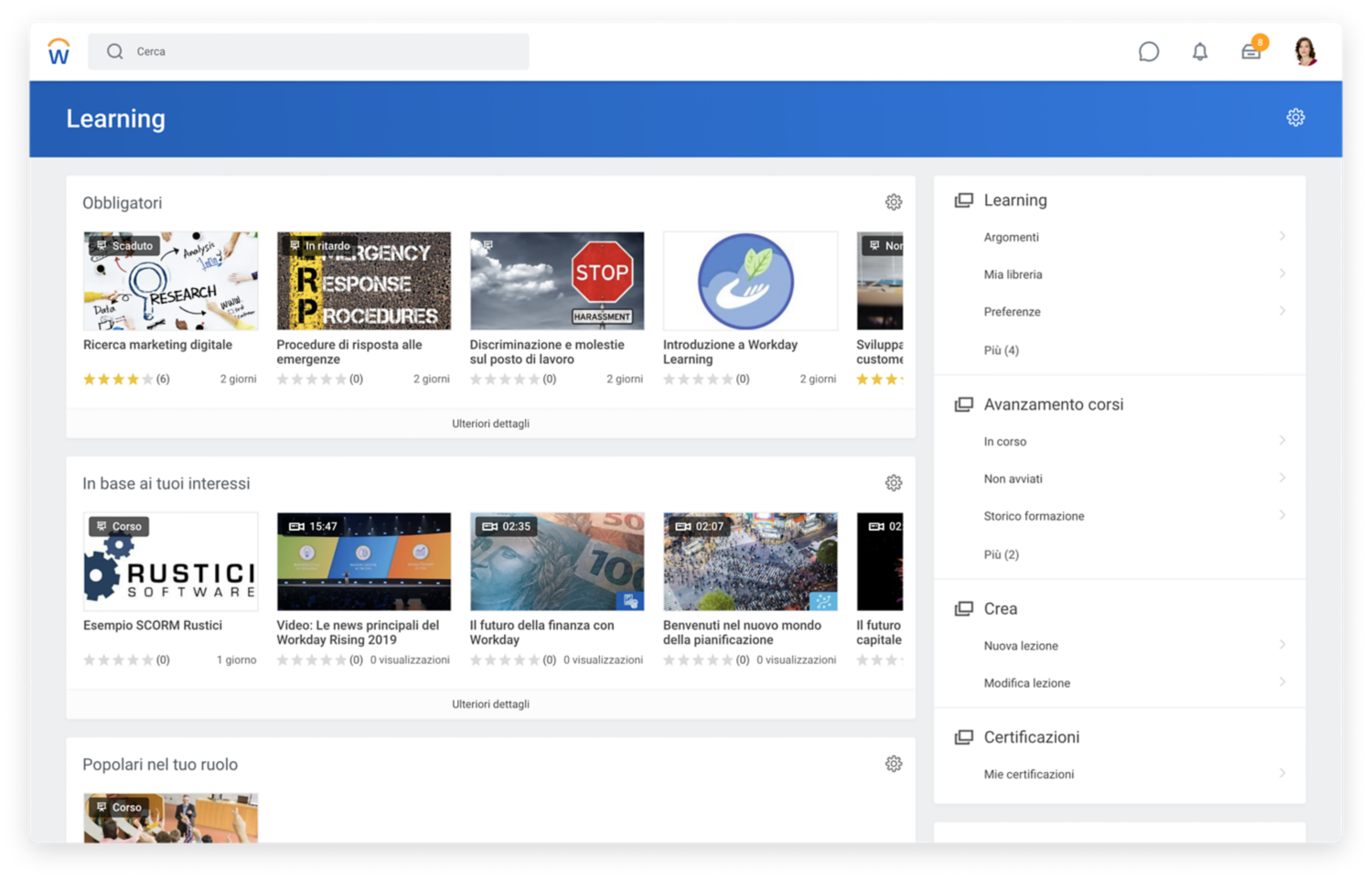Click the search magnifier icon
The width and height of the screenshot is (1372, 880).
click(115, 51)
